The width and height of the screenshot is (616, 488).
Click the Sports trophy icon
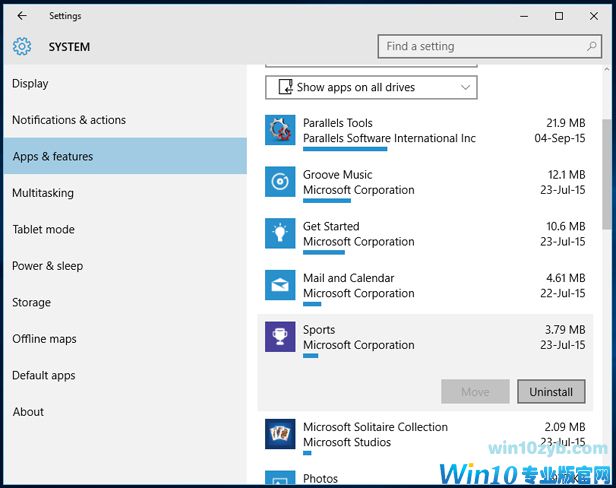coord(280,337)
